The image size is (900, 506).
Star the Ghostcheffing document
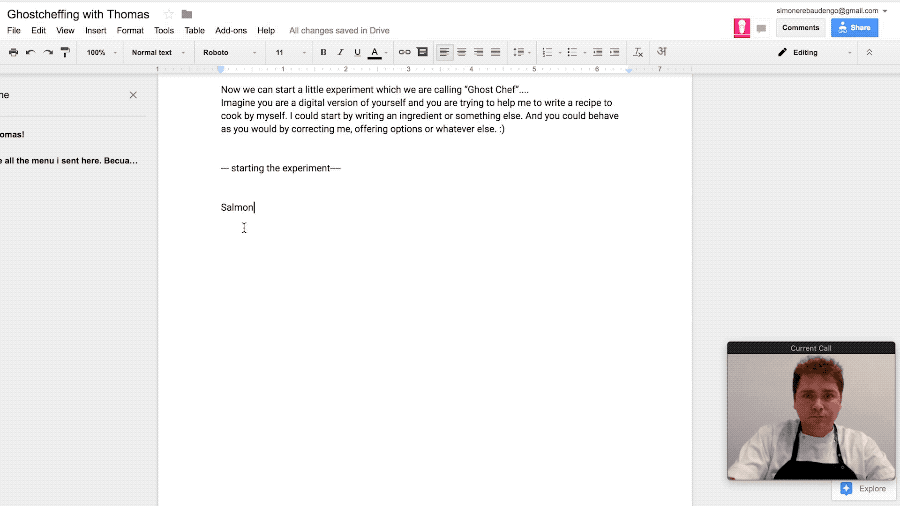(168, 14)
